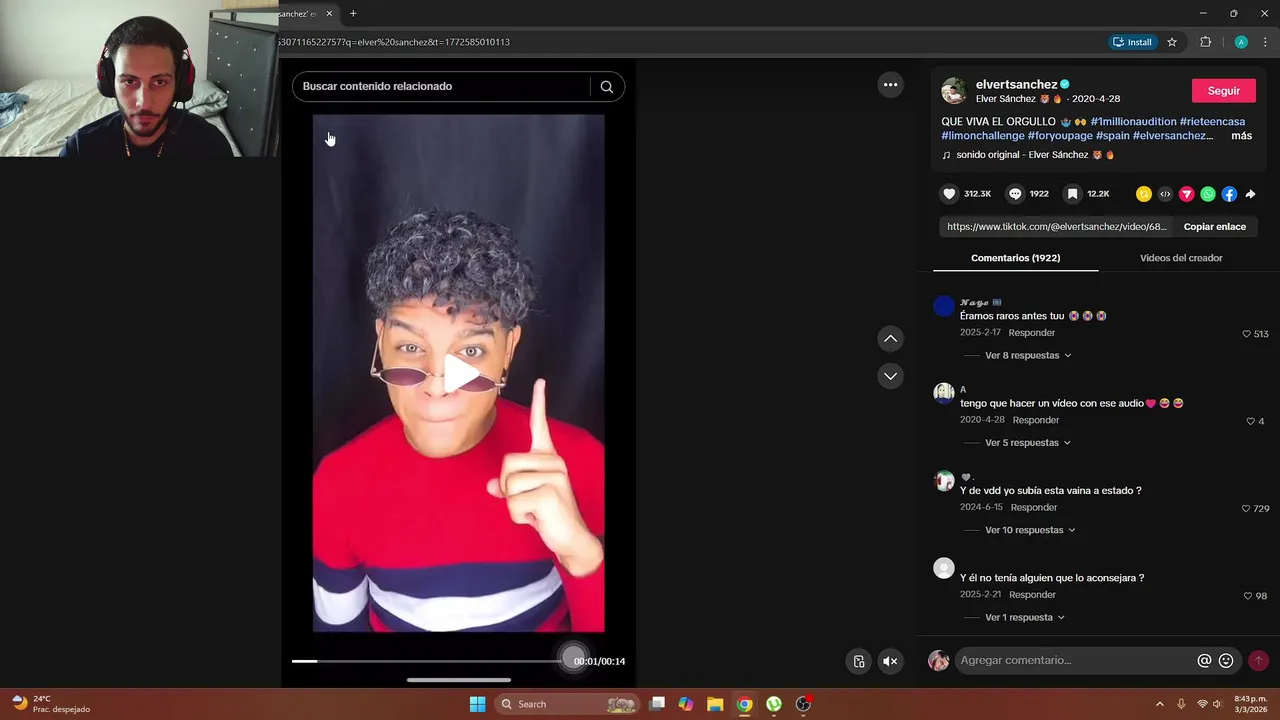Reply to the 'Y de vdd yo subía' comment
Image resolution: width=1280 pixels, height=720 pixels.
tap(1034, 508)
